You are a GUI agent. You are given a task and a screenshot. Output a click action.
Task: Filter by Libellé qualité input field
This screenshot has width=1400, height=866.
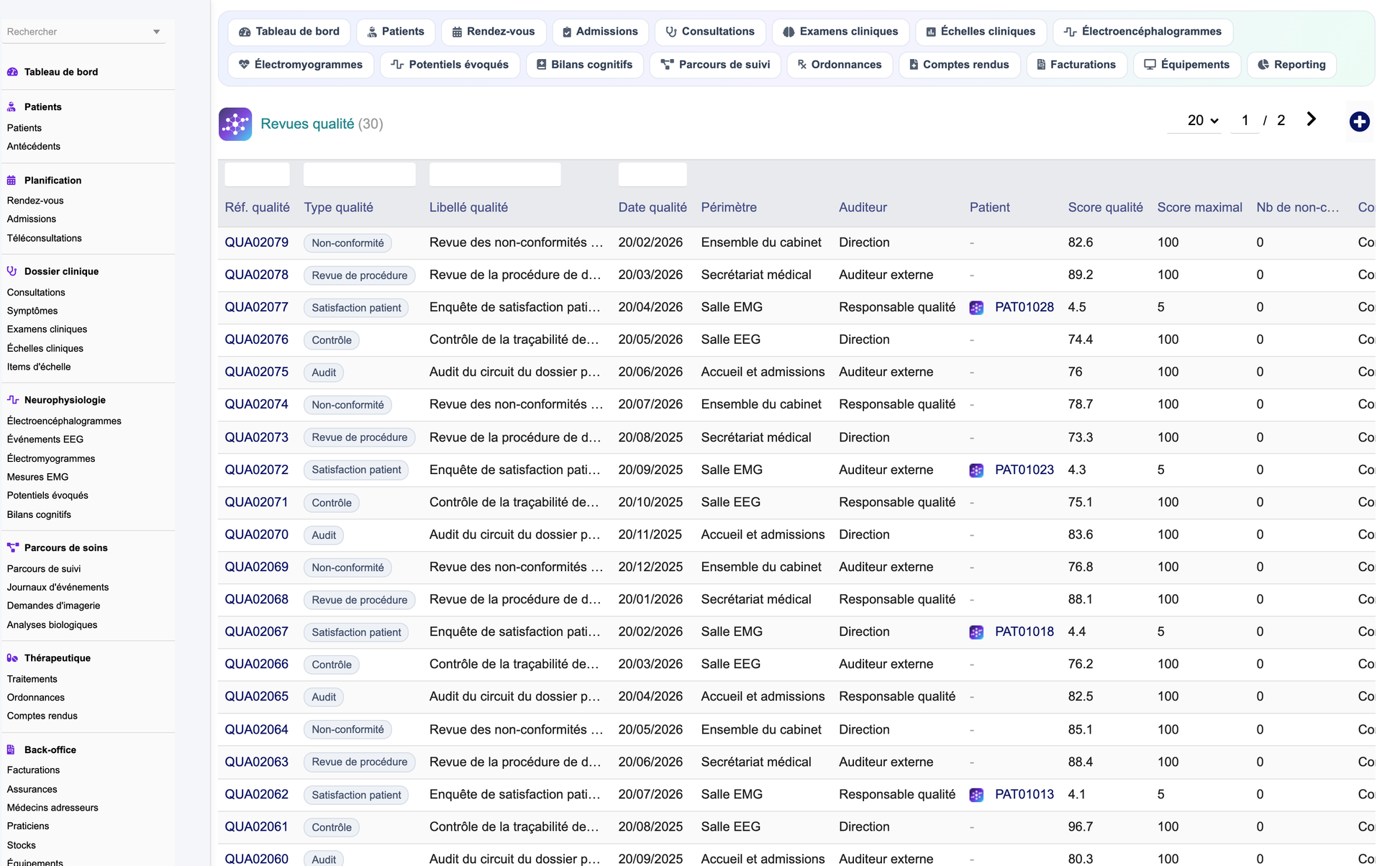click(495, 174)
